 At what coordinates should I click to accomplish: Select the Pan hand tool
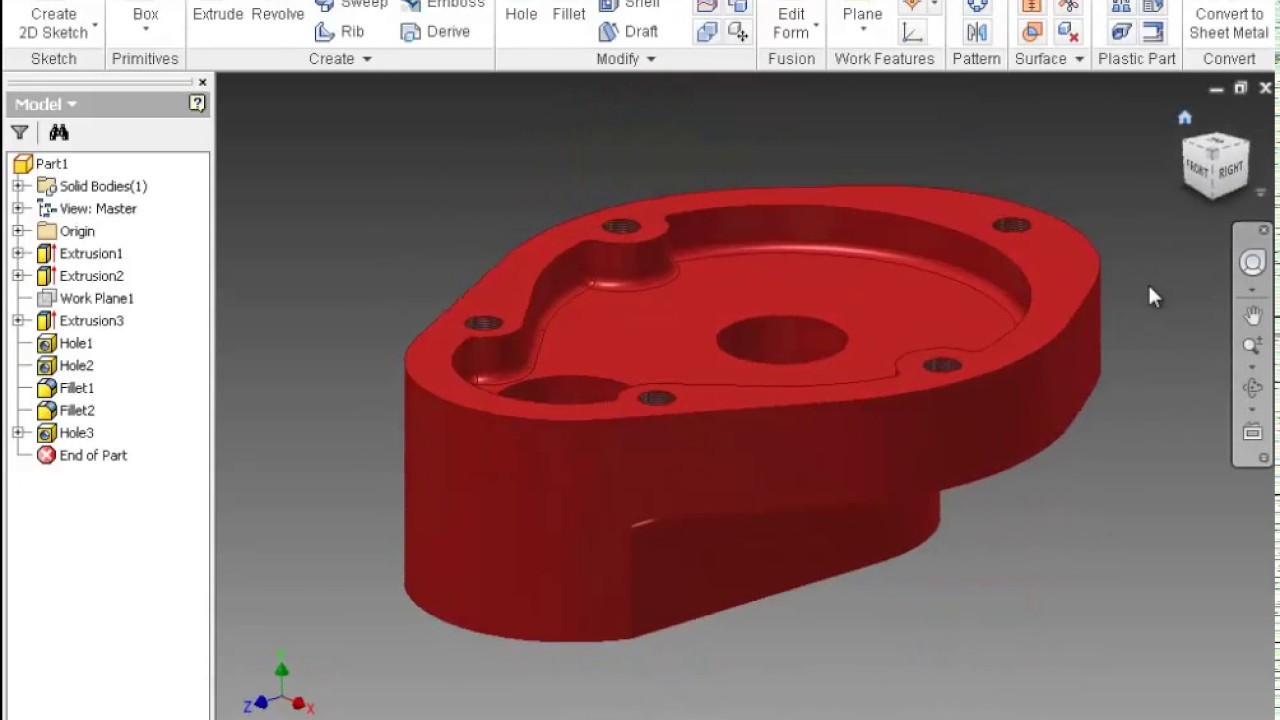pos(1252,315)
